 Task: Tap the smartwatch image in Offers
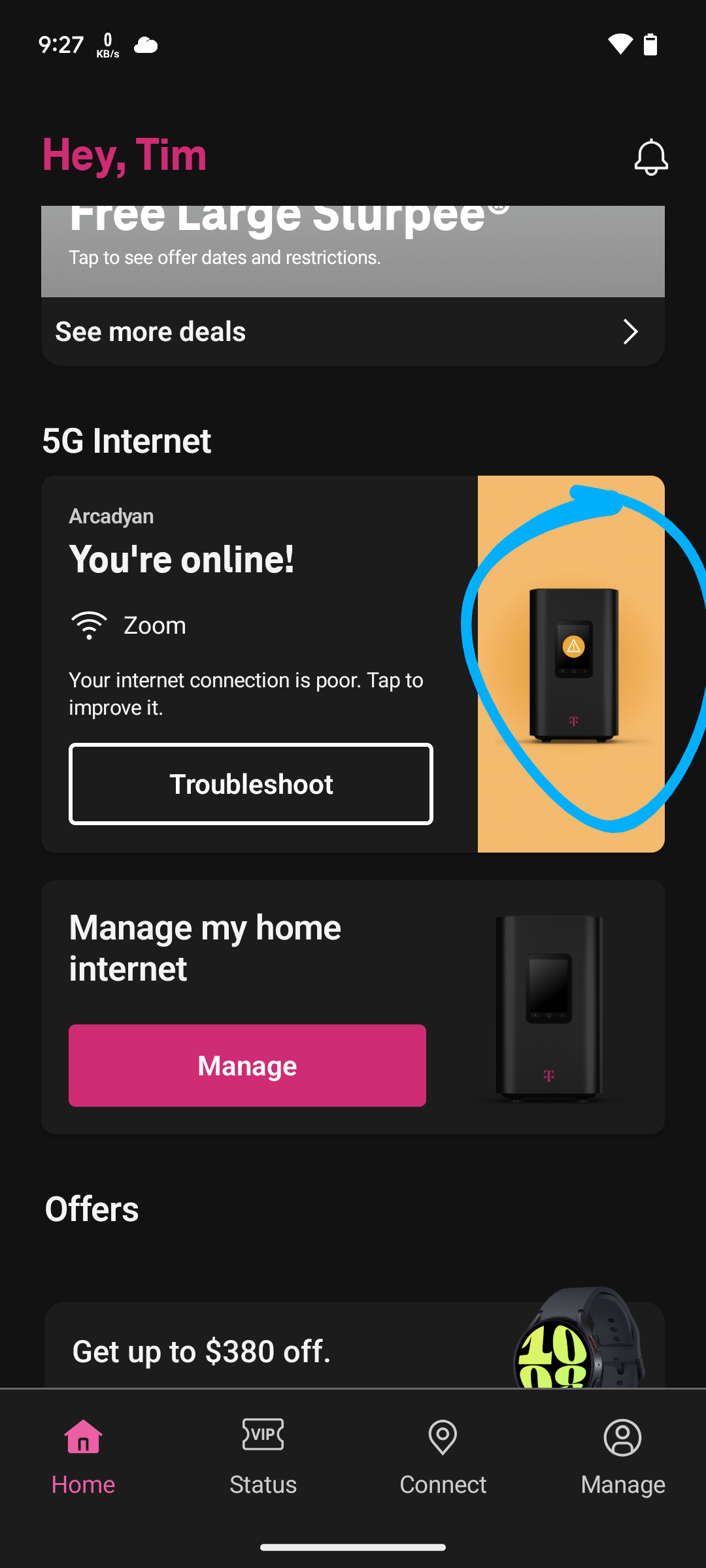click(x=579, y=1338)
